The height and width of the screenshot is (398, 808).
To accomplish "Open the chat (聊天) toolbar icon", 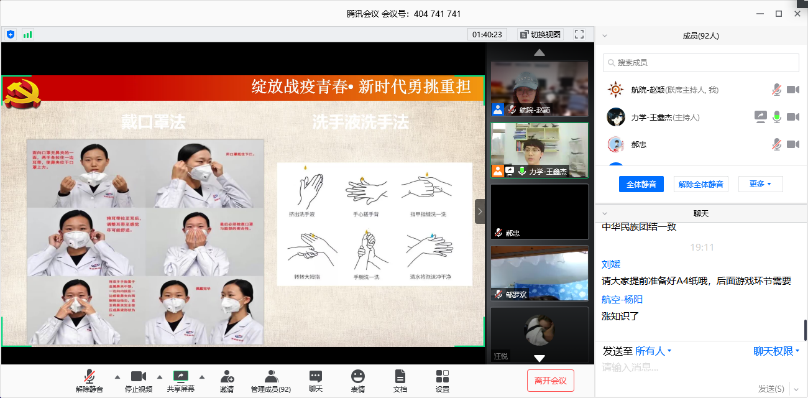I will (315, 381).
